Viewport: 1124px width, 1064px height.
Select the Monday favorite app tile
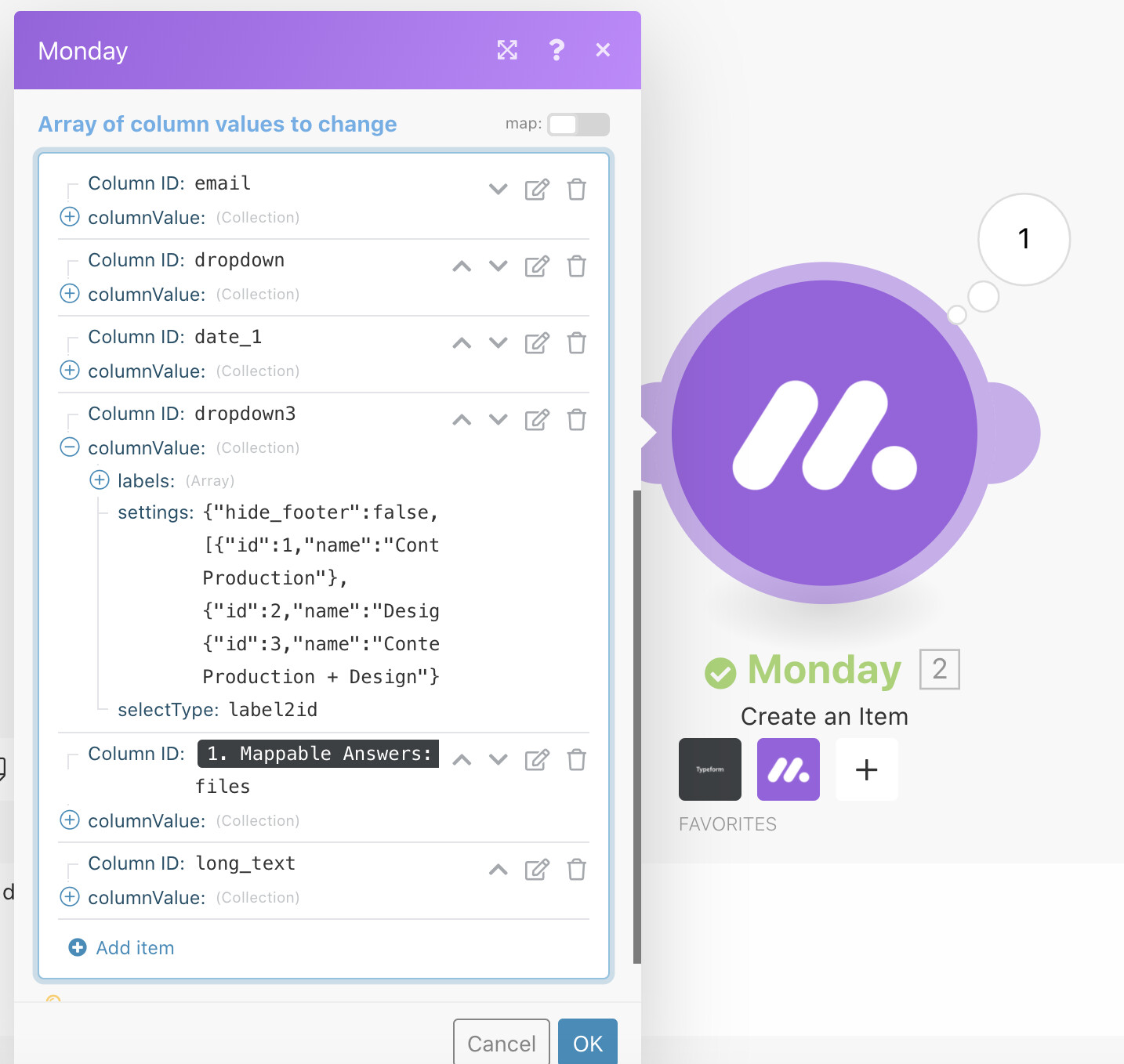[x=789, y=769]
